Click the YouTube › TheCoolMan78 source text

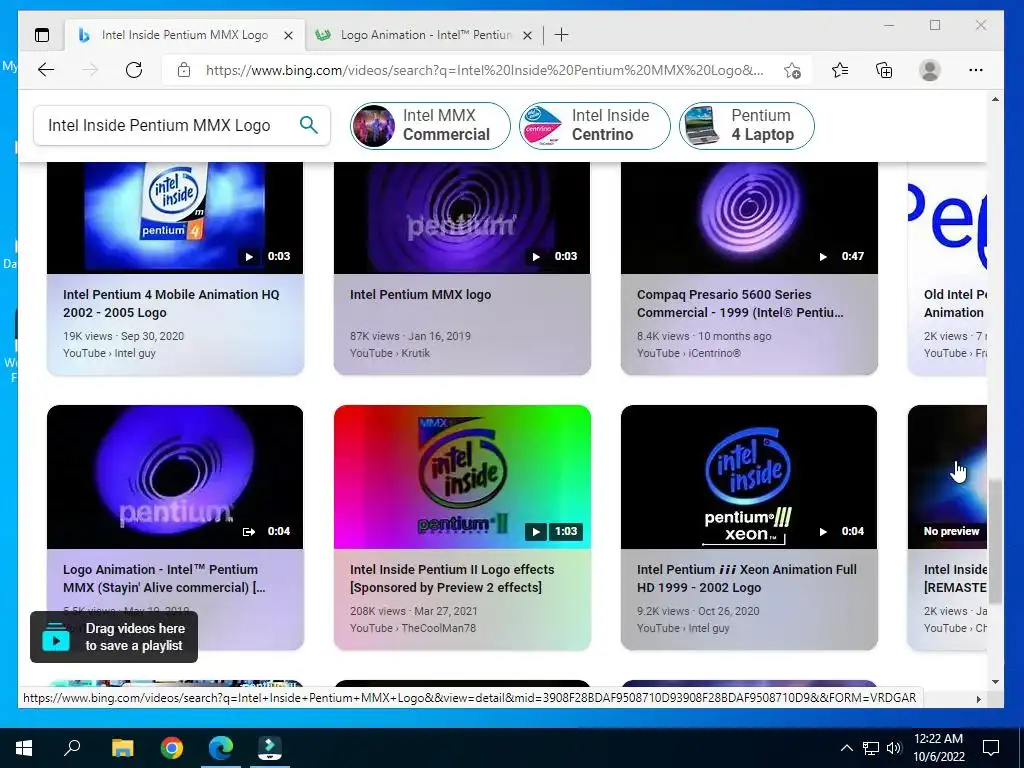pyautogui.click(x=413, y=628)
